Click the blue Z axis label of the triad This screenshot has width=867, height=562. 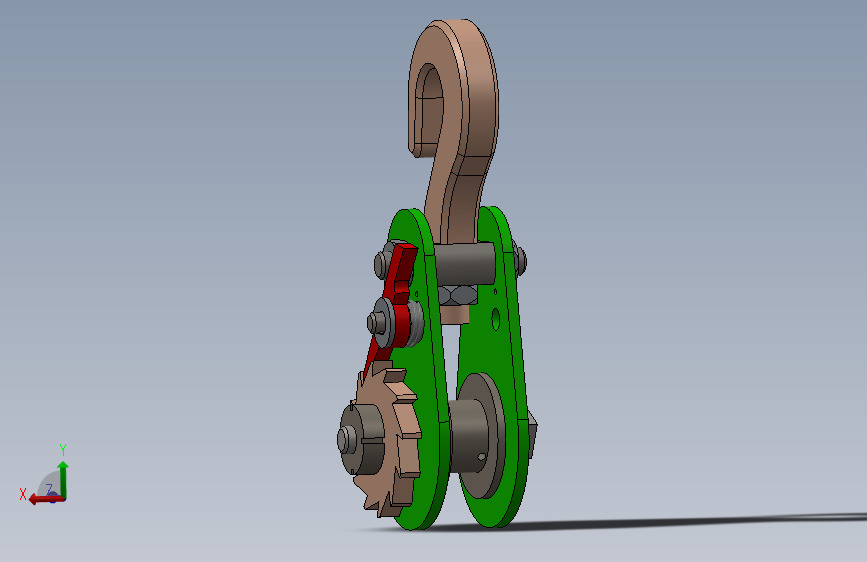(x=49, y=489)
